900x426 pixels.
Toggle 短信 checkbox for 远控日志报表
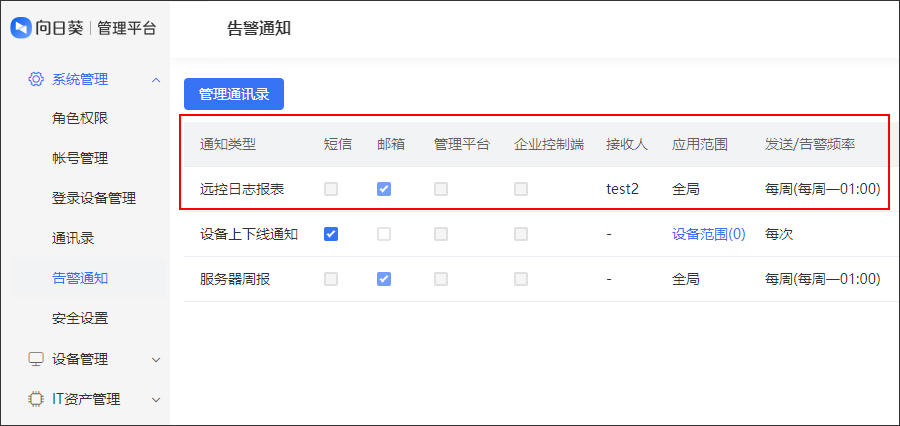coord(331,189)
